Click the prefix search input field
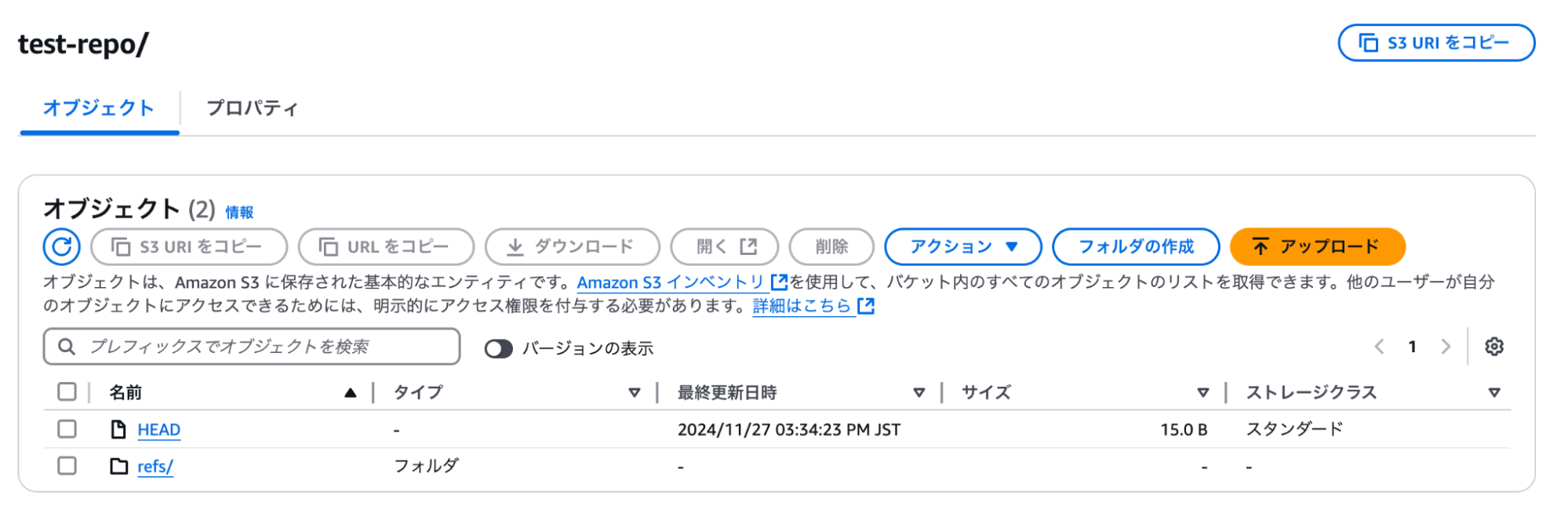The image size is (1568, 517). point(267,347)
